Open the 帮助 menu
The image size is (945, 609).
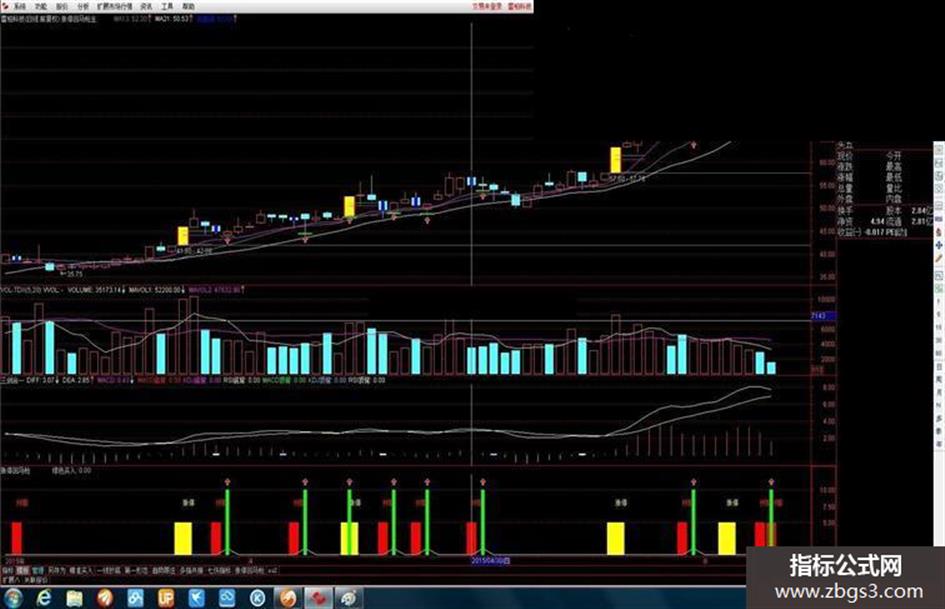coord(188,7)
